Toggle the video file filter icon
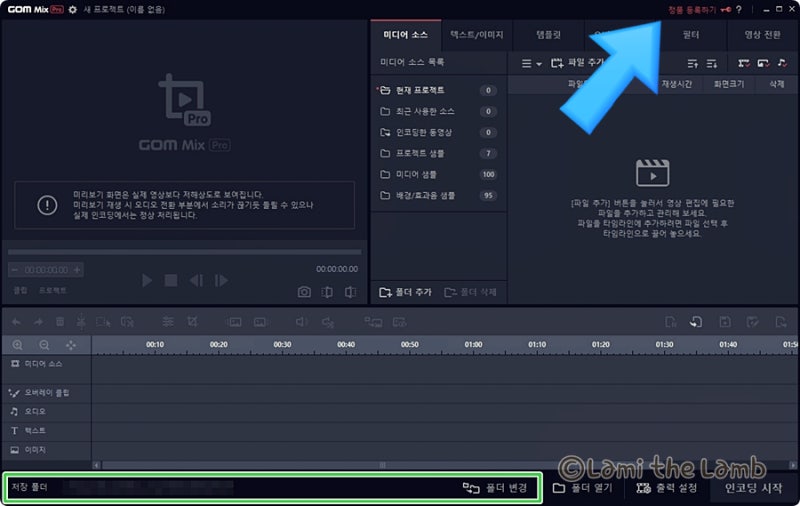This screenshot has width=800, height=506. click(x=743, y=63)
